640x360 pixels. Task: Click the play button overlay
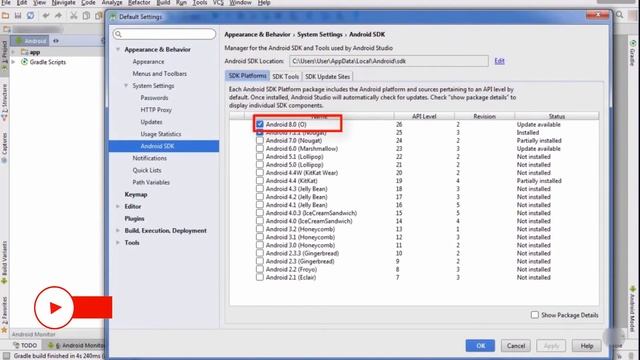[x=54, y=308]
